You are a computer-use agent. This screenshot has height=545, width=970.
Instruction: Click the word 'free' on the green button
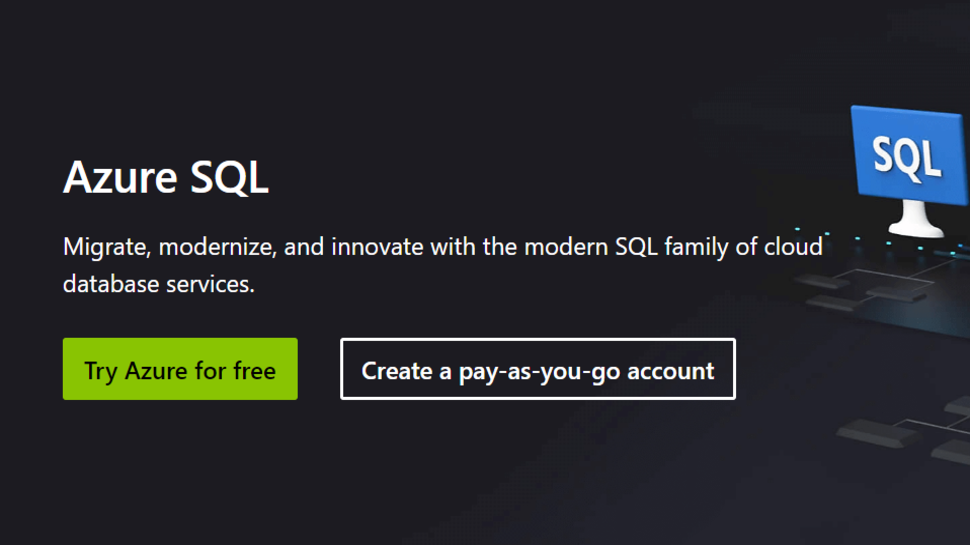click(254, 370)
